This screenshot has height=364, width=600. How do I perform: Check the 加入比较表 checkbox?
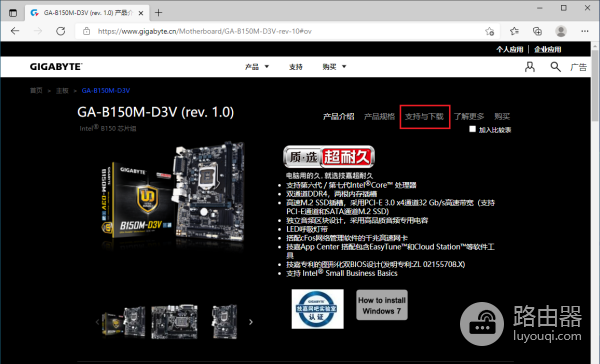(x=473, y=129)
